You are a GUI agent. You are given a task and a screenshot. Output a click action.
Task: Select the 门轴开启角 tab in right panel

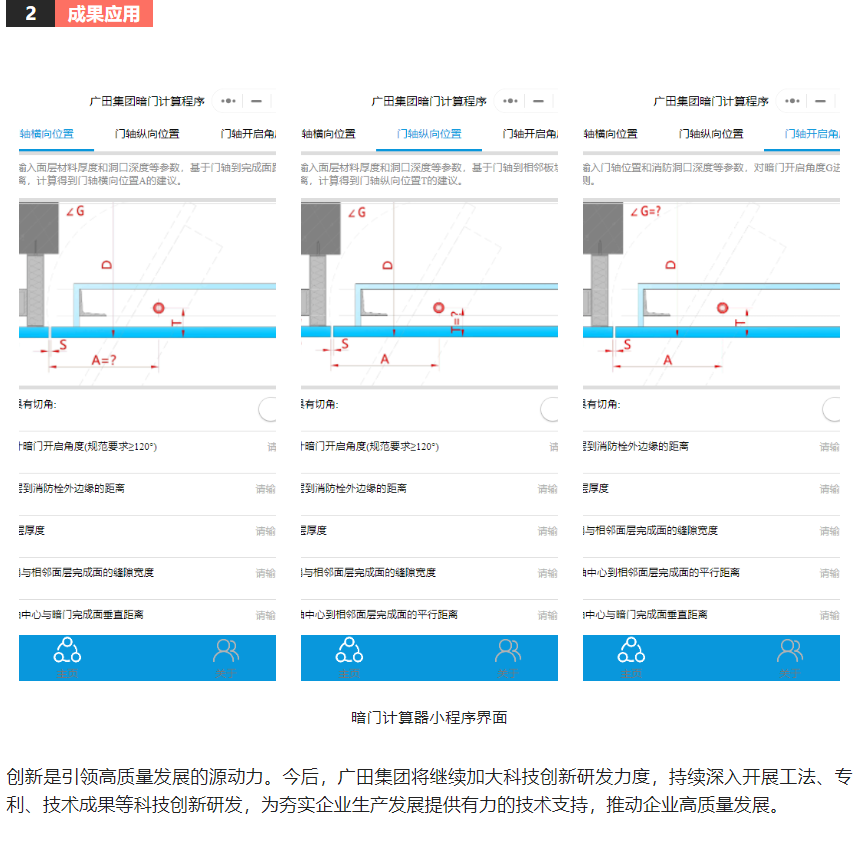click(810, 134)
